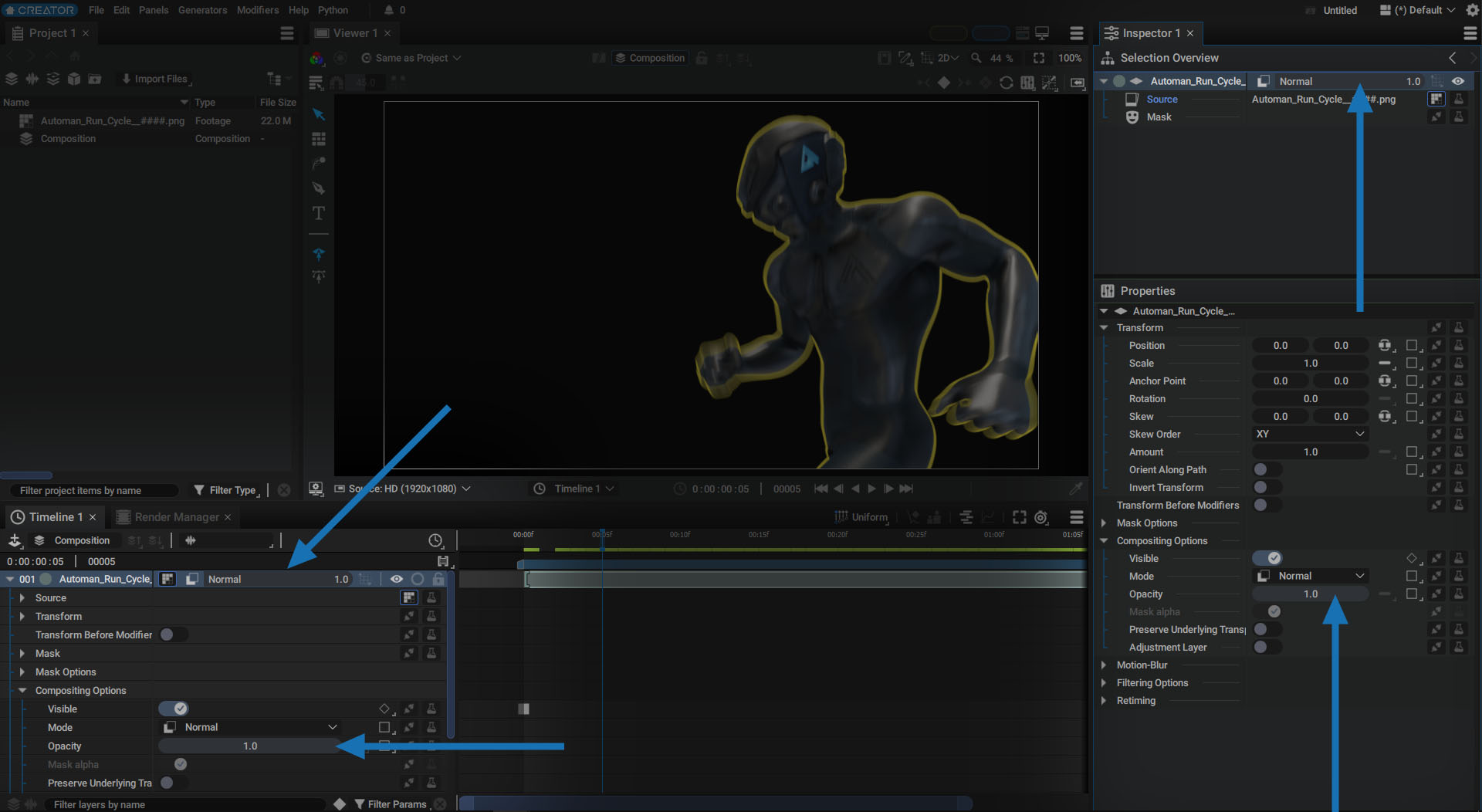Click the grid layout tool in viewer toolbar
Viewport: 1482px width, 812px height.
[318, 139]
